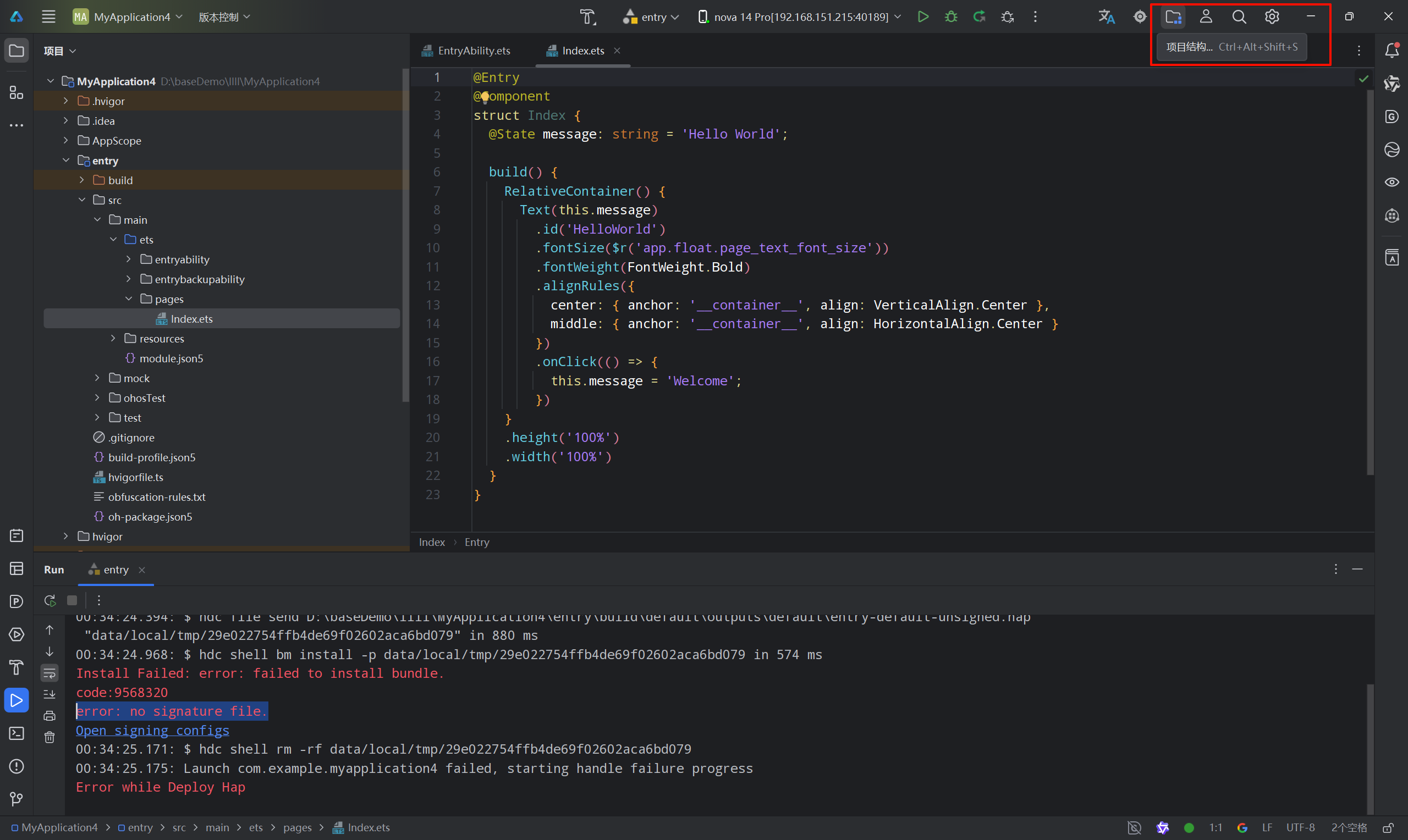
Task: Click the UTF-8 encoding in the status bar
Action: point(1300,827)
